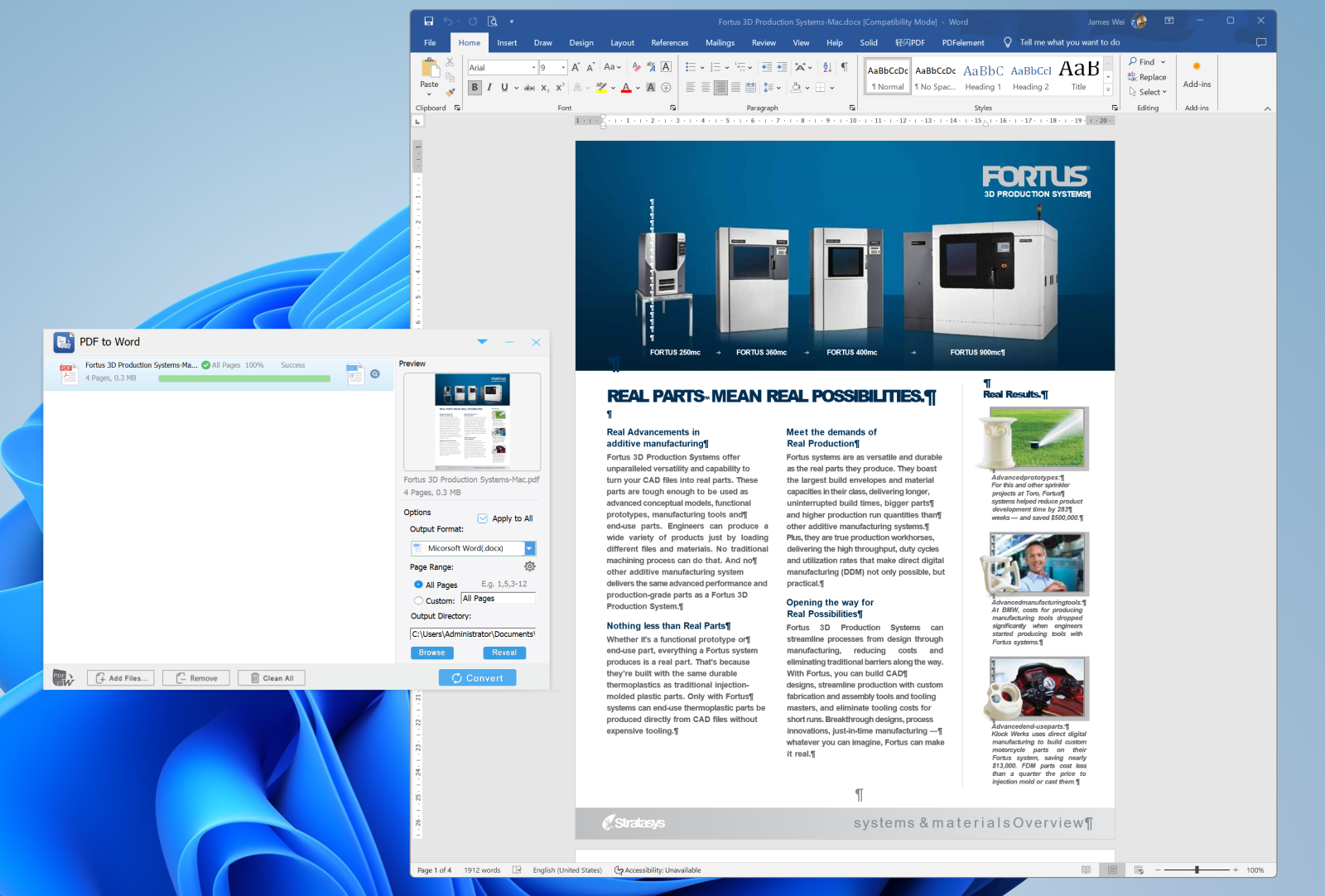Open the Design ribbon tab
Screen dimensions: 1325x896
tap(581, 42)
